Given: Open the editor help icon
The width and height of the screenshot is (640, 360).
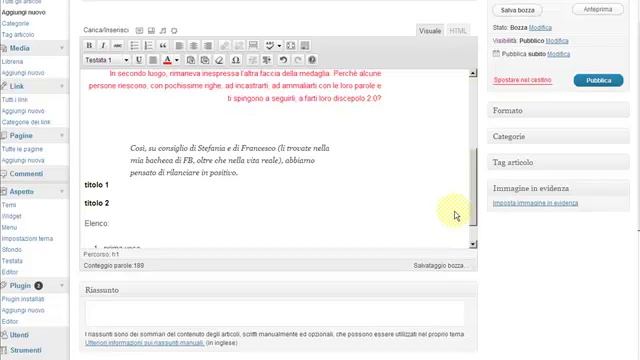Looking at the screenshot, I should click(312, 60).
